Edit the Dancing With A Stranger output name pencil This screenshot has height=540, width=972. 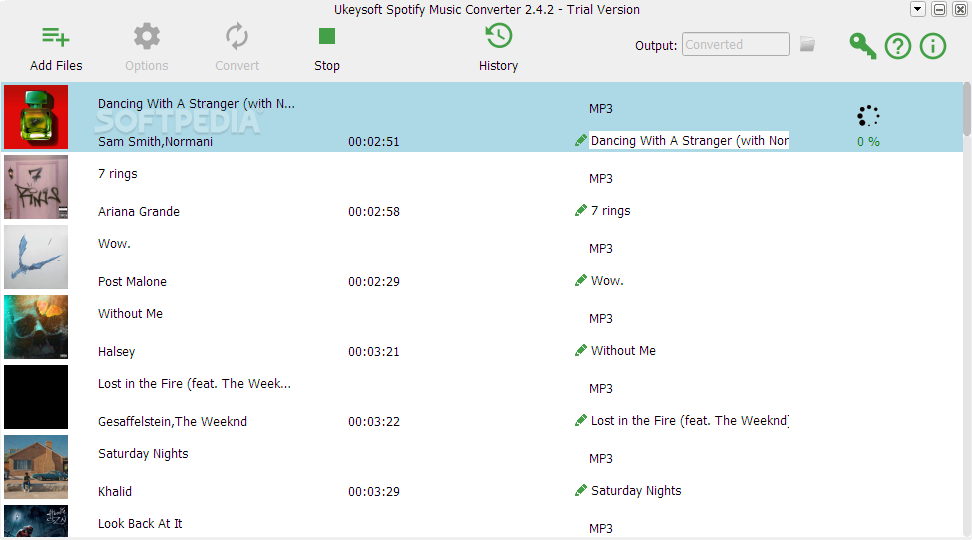(581, 141)
